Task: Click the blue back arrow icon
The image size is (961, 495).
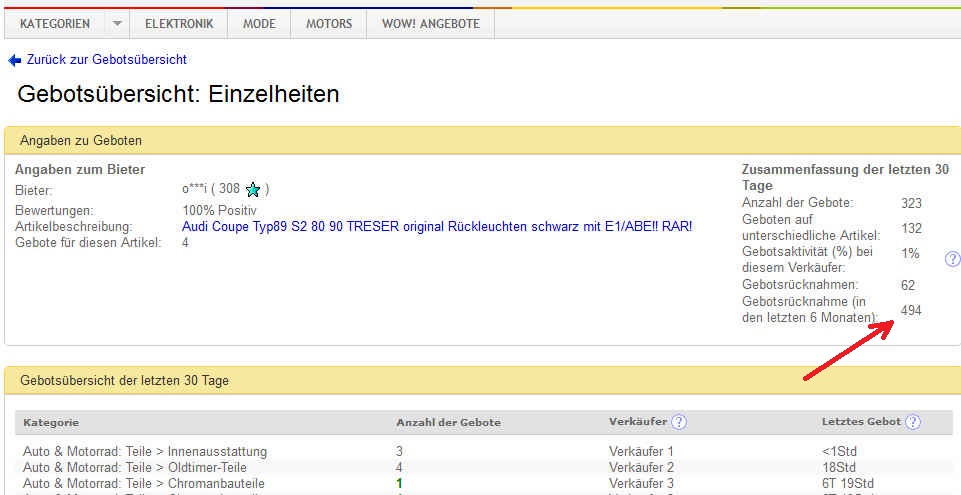Action: pyautogui.click(x=14, y=60)
